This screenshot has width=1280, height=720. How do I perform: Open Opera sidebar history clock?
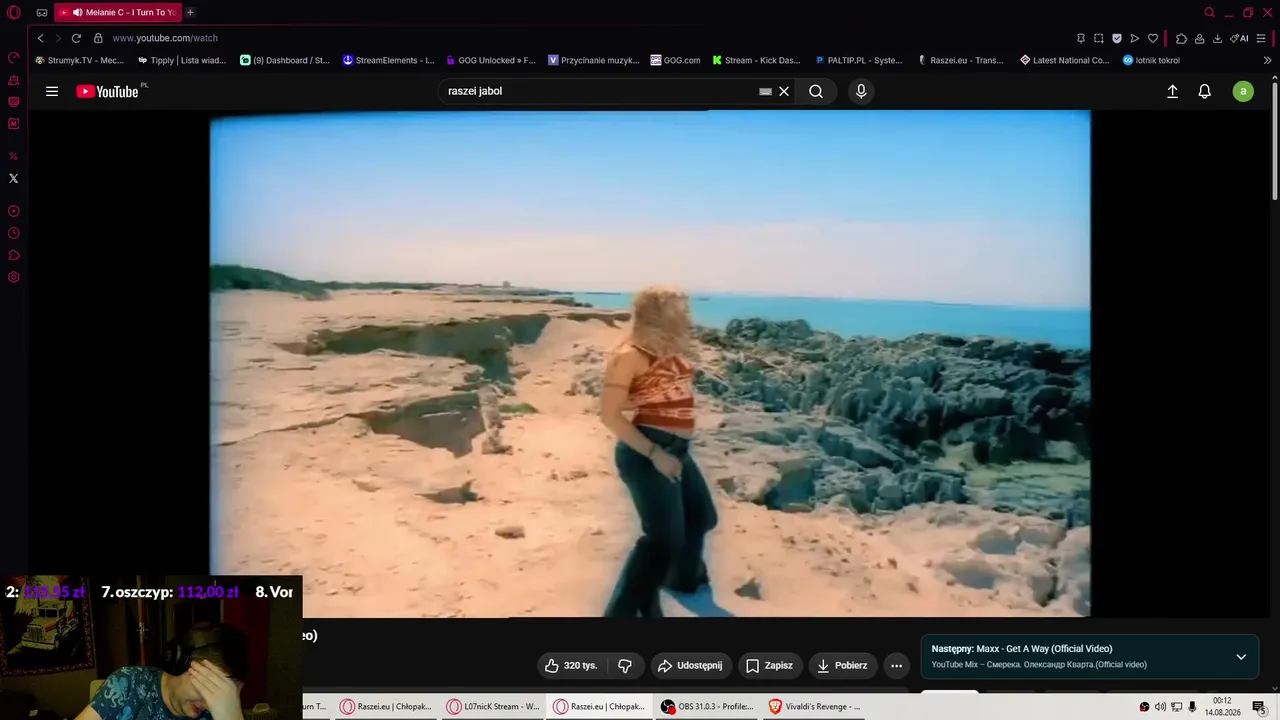(14, 233)
